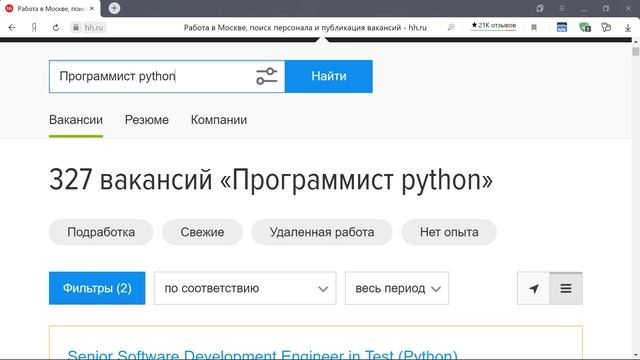Expand the 'весь период' dropdown
The height and width of the screenshot is (360, 640).
[x=397, y=288]
